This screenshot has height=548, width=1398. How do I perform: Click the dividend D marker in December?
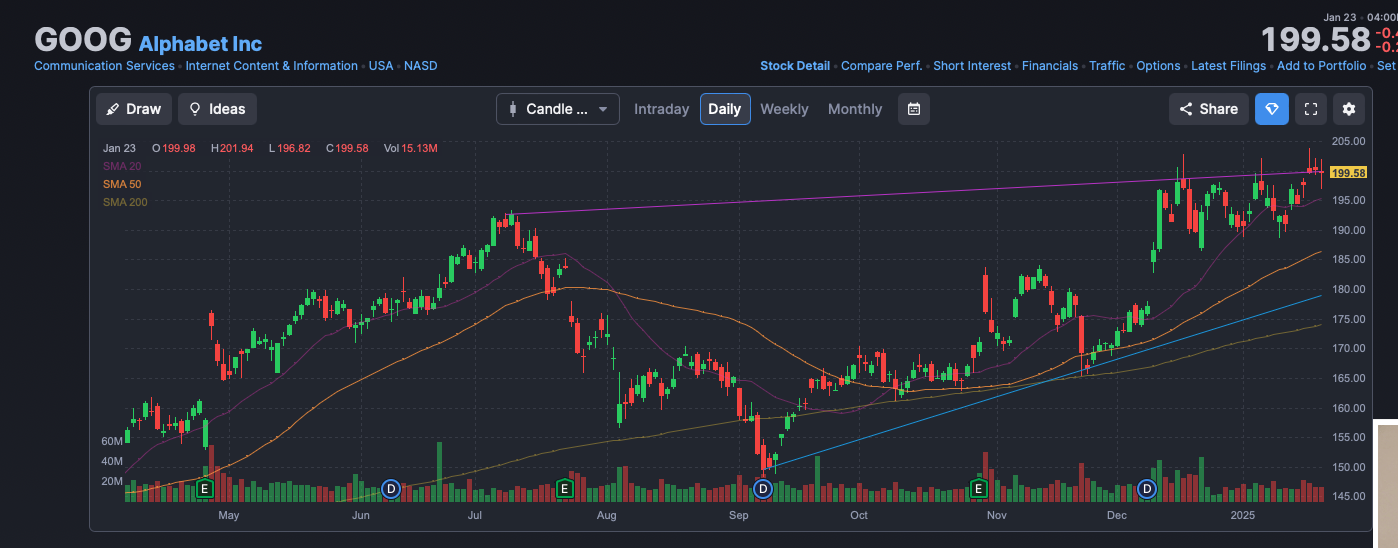(x=1147, y=488)
